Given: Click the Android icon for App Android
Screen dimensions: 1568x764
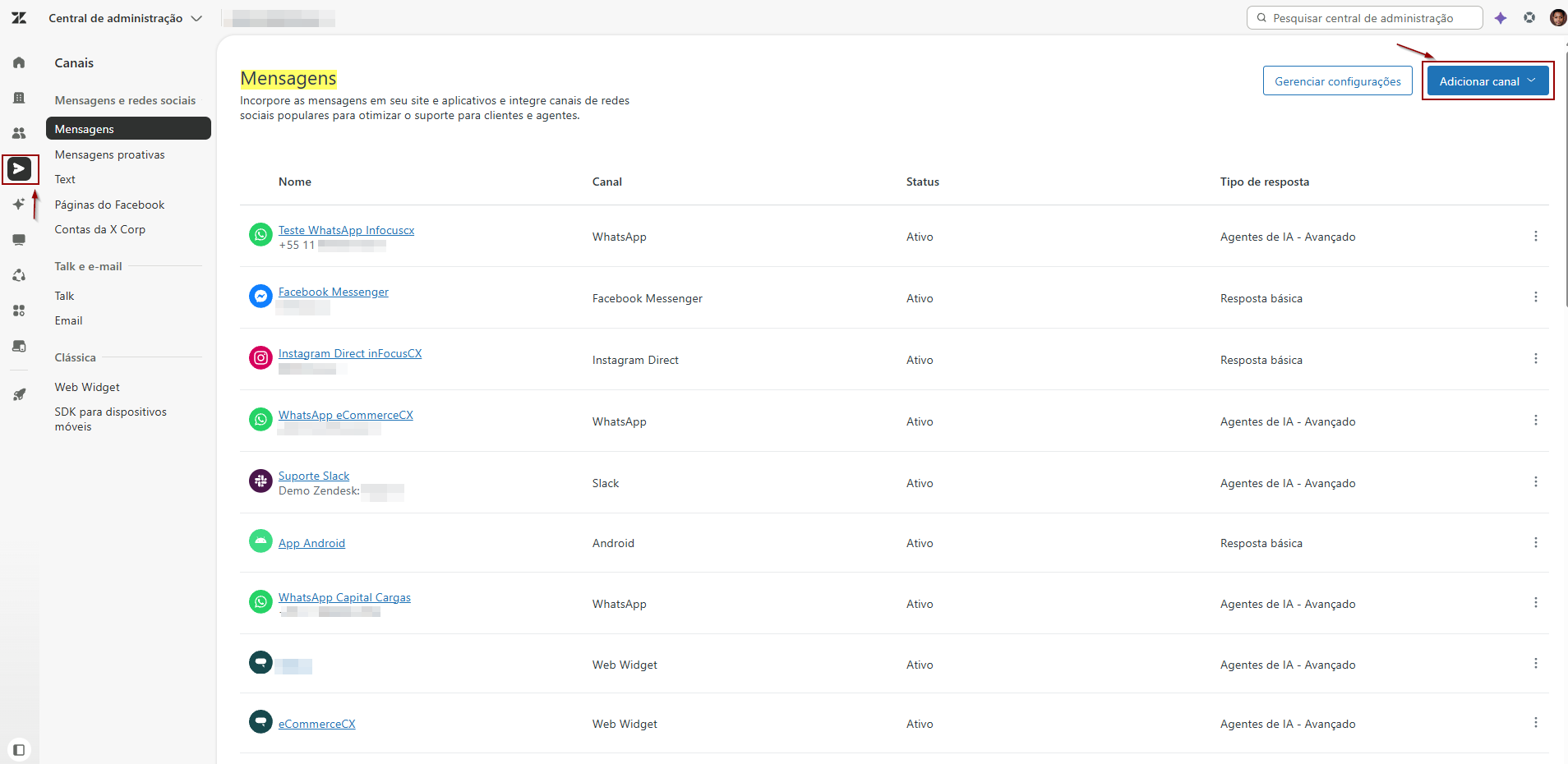Looking at the screenshot, I should click(261, 541).
